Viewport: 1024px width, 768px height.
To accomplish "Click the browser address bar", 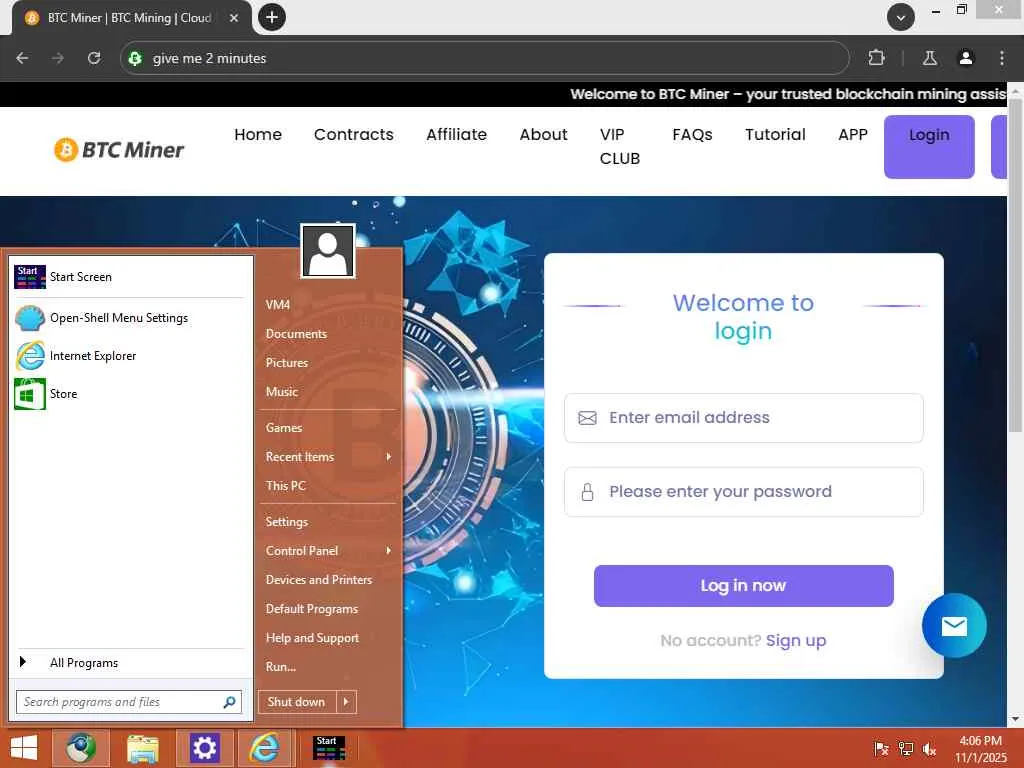I will (x=485, y=58).
